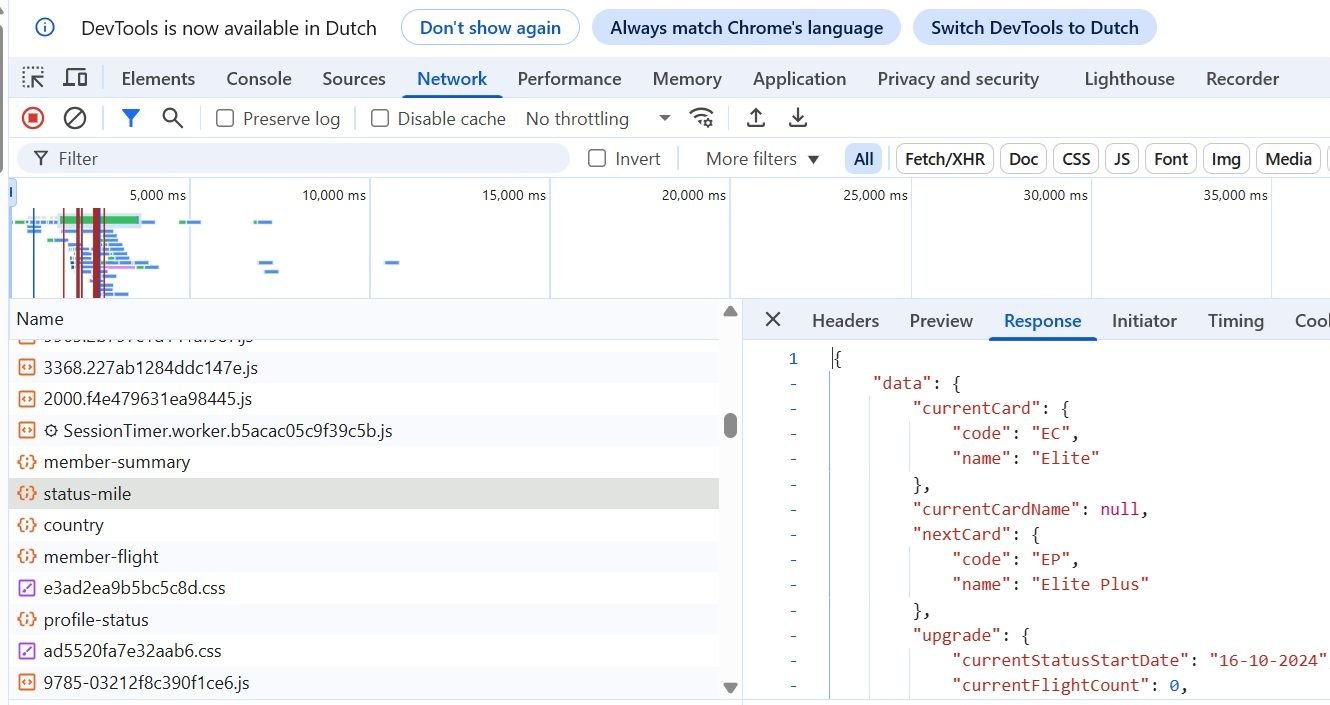Click the export HAR download icon
The width and height of the screenshot is (1330, 705).
pos(798,119)
